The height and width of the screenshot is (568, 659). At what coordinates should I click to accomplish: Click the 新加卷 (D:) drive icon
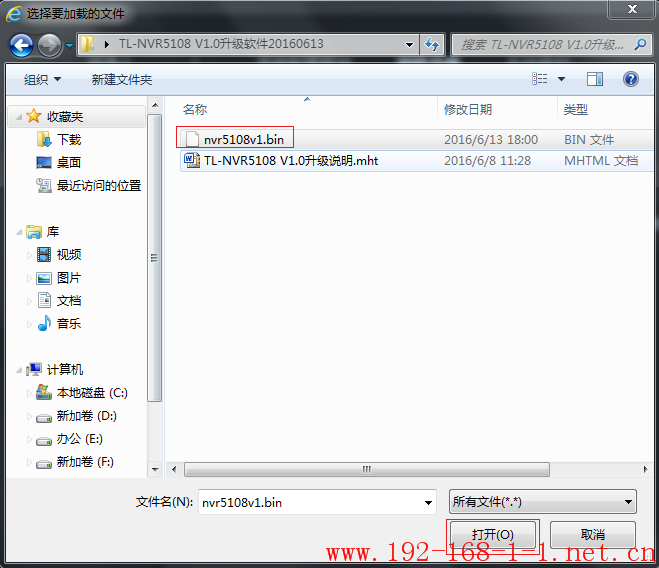point(44,417)
